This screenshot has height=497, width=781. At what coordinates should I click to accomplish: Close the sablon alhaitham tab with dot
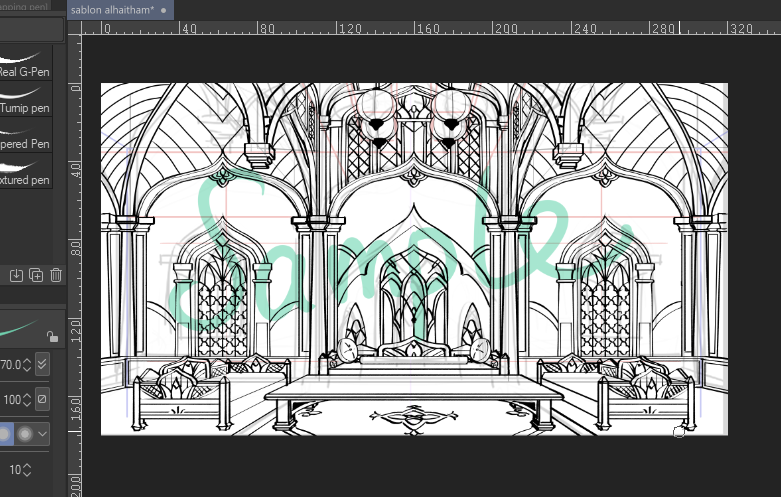[x=163, y=10]
